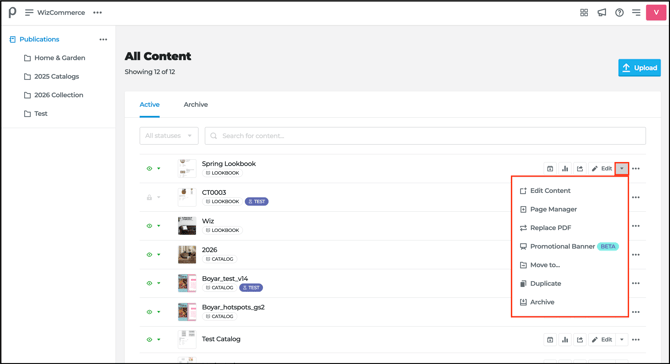Click the lock status icon for CT0003
The width and height of the screenshot is (670, 364).
click(149, 197)
